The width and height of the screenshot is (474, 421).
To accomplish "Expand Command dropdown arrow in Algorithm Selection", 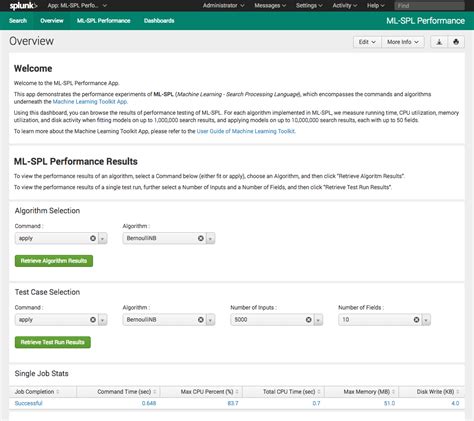I will [x=102, y=238].
